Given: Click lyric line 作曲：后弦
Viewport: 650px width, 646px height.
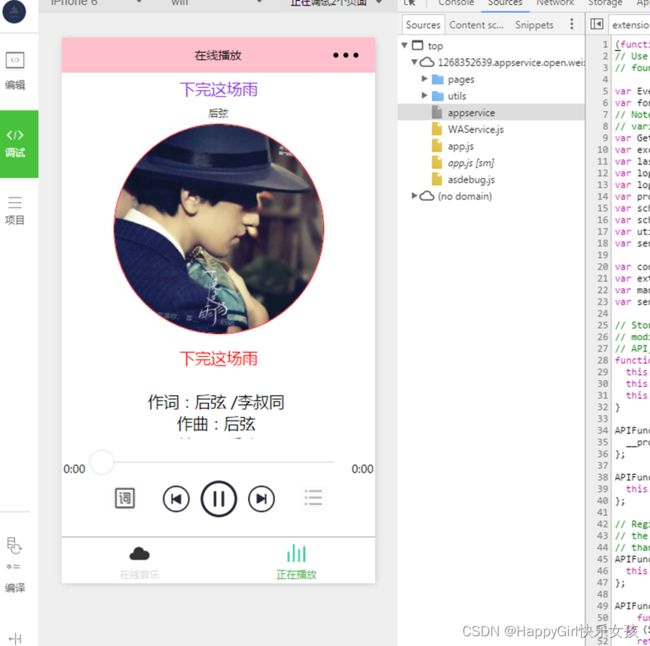Looking at the screenshot, I should tap(216, 424).
